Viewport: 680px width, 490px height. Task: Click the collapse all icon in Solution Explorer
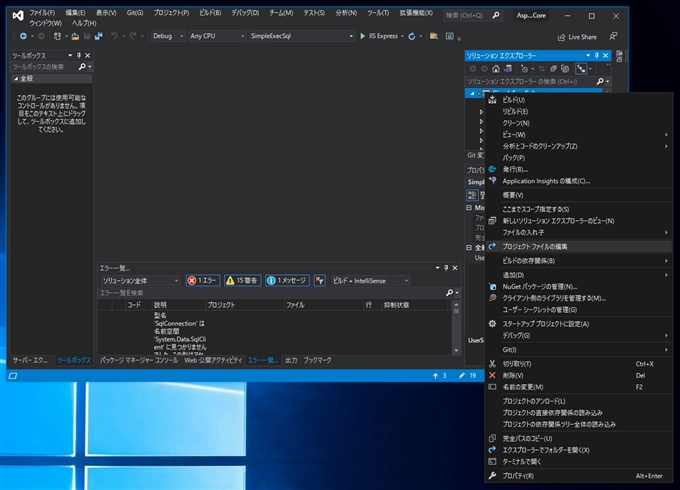(553, 69)
